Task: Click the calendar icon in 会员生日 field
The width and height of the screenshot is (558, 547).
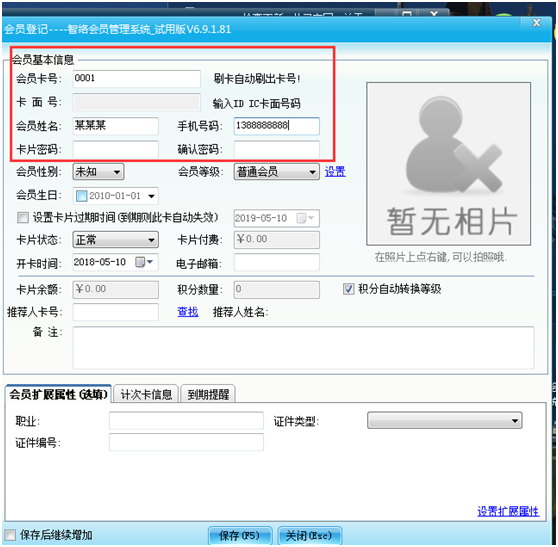Action: 81,196
